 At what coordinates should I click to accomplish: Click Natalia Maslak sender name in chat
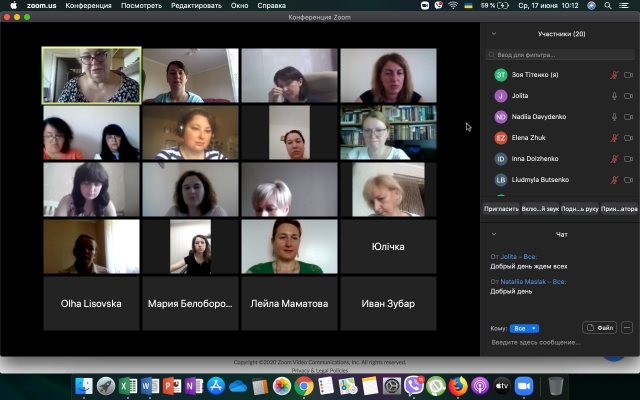[x=523, y=282]
